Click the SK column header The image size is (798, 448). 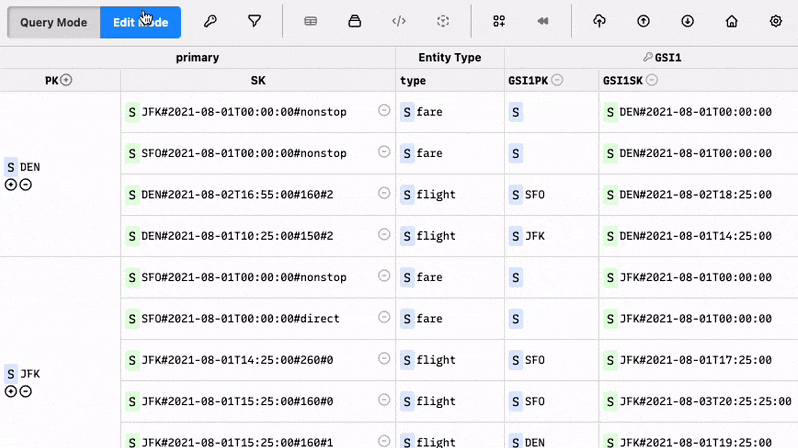coord(258,80)
